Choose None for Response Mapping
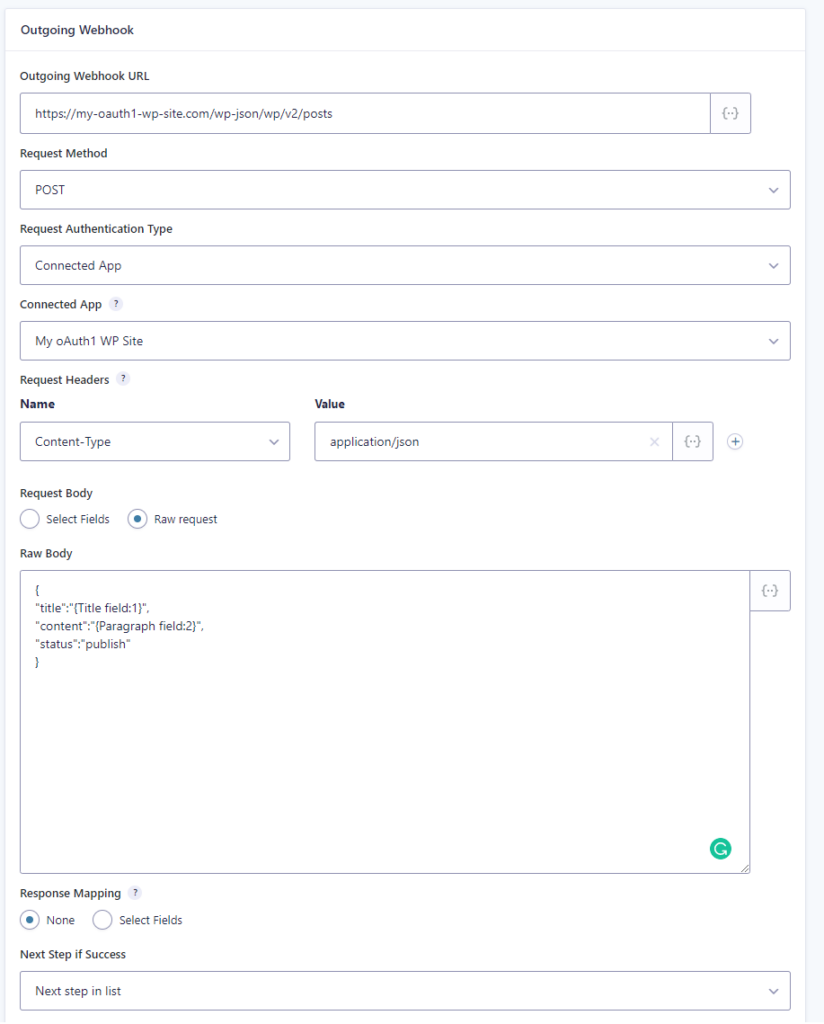The image size is (824, 1024). click(x=30, y=920)
